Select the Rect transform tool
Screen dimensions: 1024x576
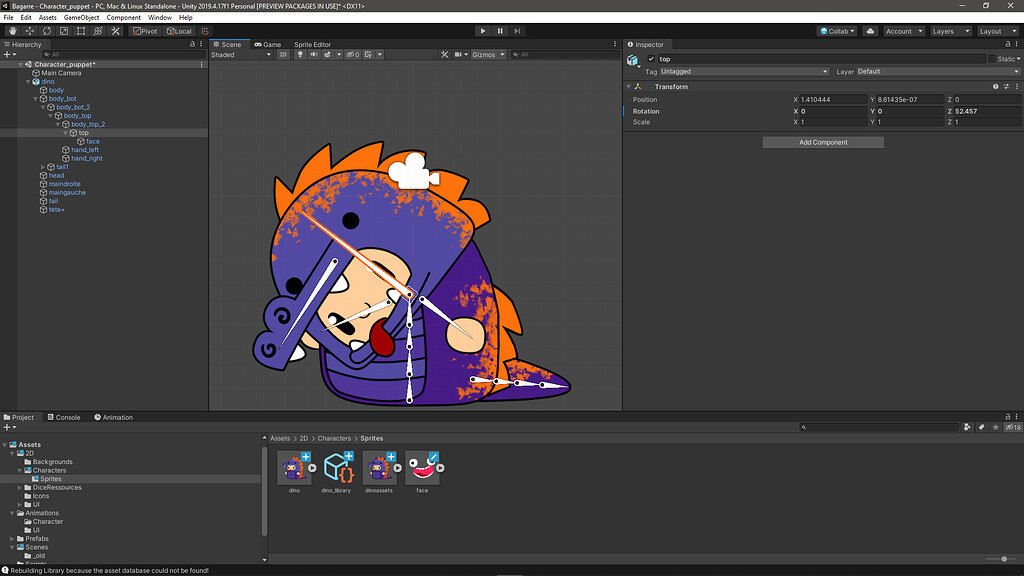[82, 31]
